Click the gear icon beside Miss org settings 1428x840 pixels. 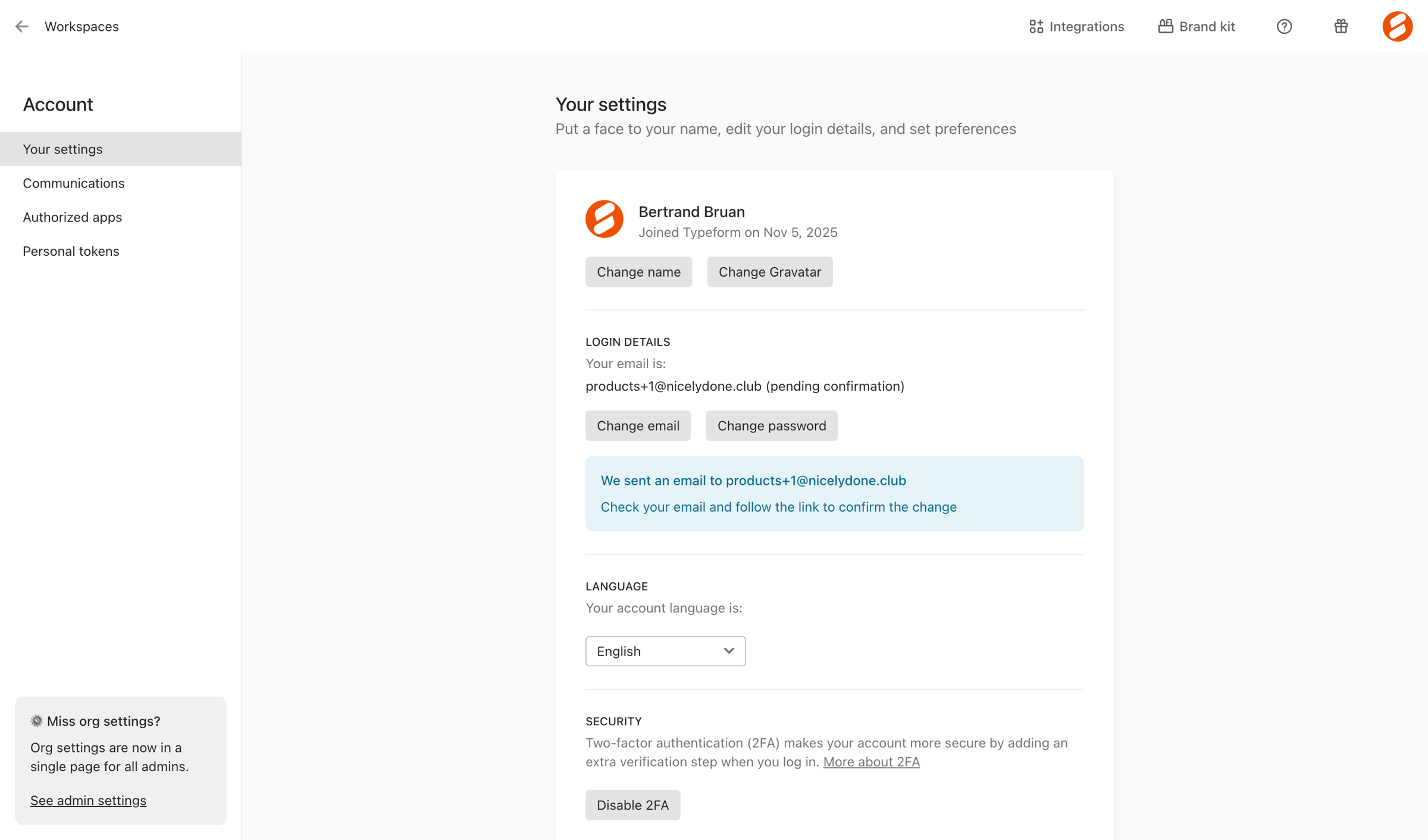pyautogui.click(x=37, y=720)
